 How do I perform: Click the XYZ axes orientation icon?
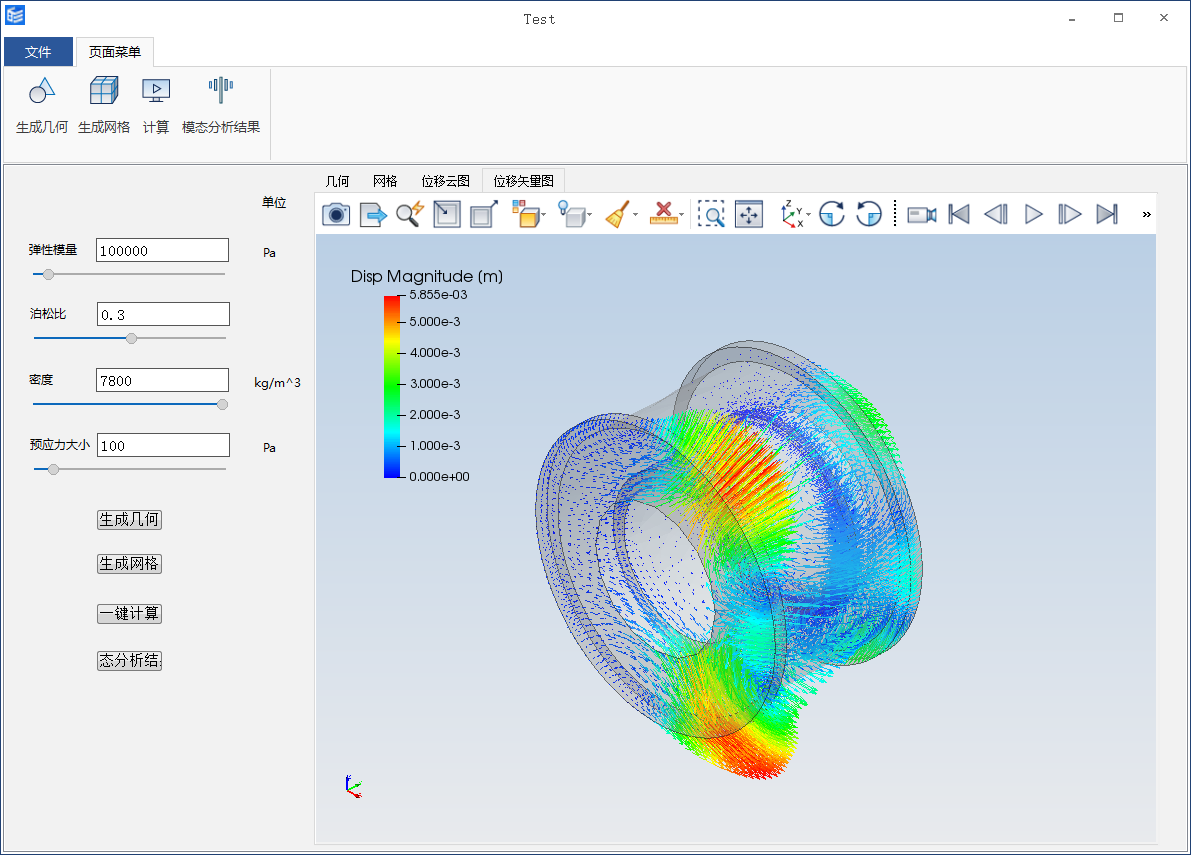point(791,214)
